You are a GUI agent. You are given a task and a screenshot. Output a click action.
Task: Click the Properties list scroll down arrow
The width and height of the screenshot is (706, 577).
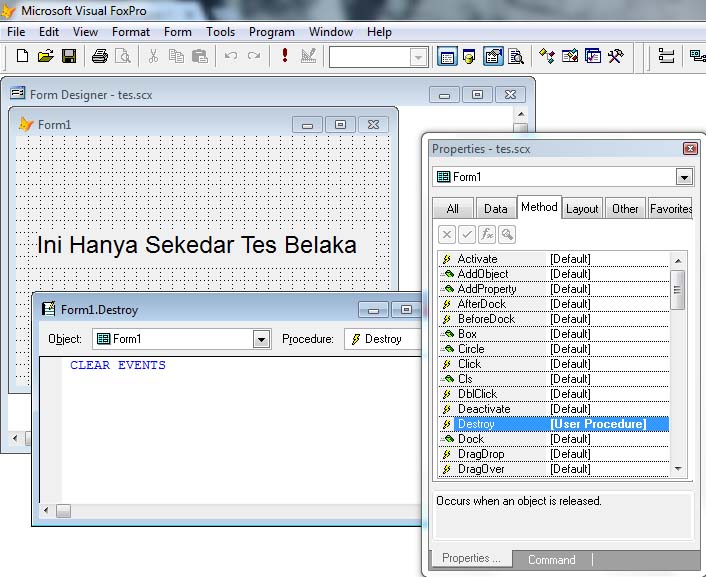(678, 469)
